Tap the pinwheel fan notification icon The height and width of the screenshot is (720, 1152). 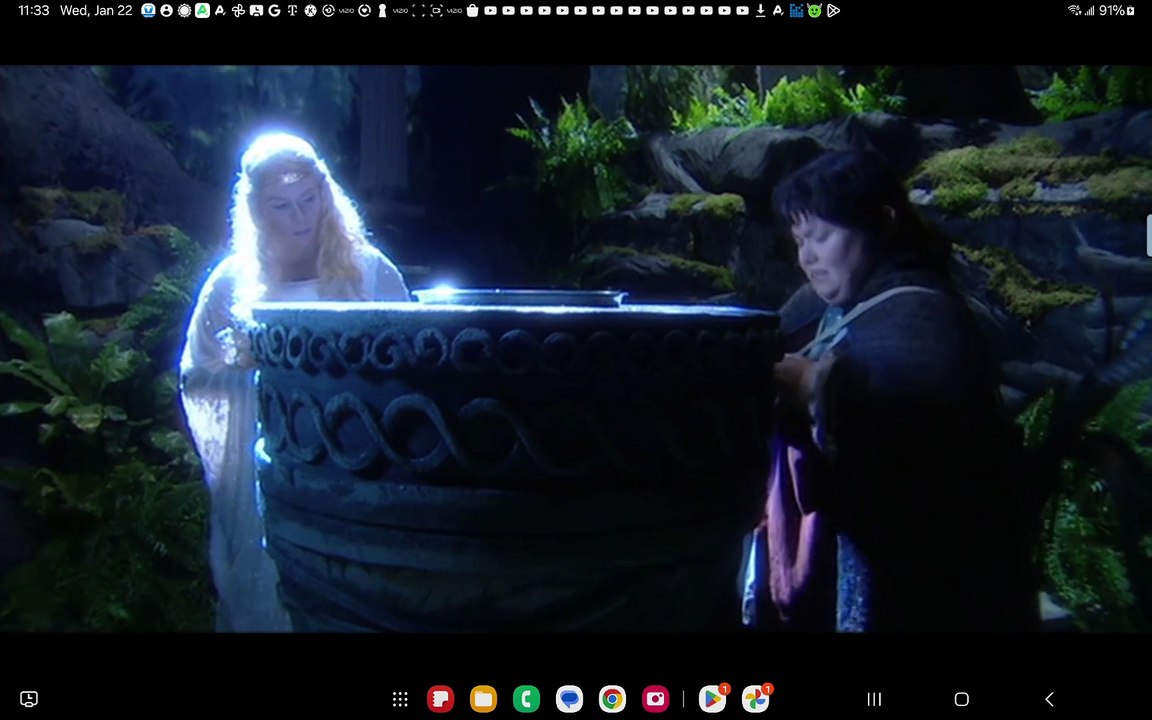[x=238, y=10]
